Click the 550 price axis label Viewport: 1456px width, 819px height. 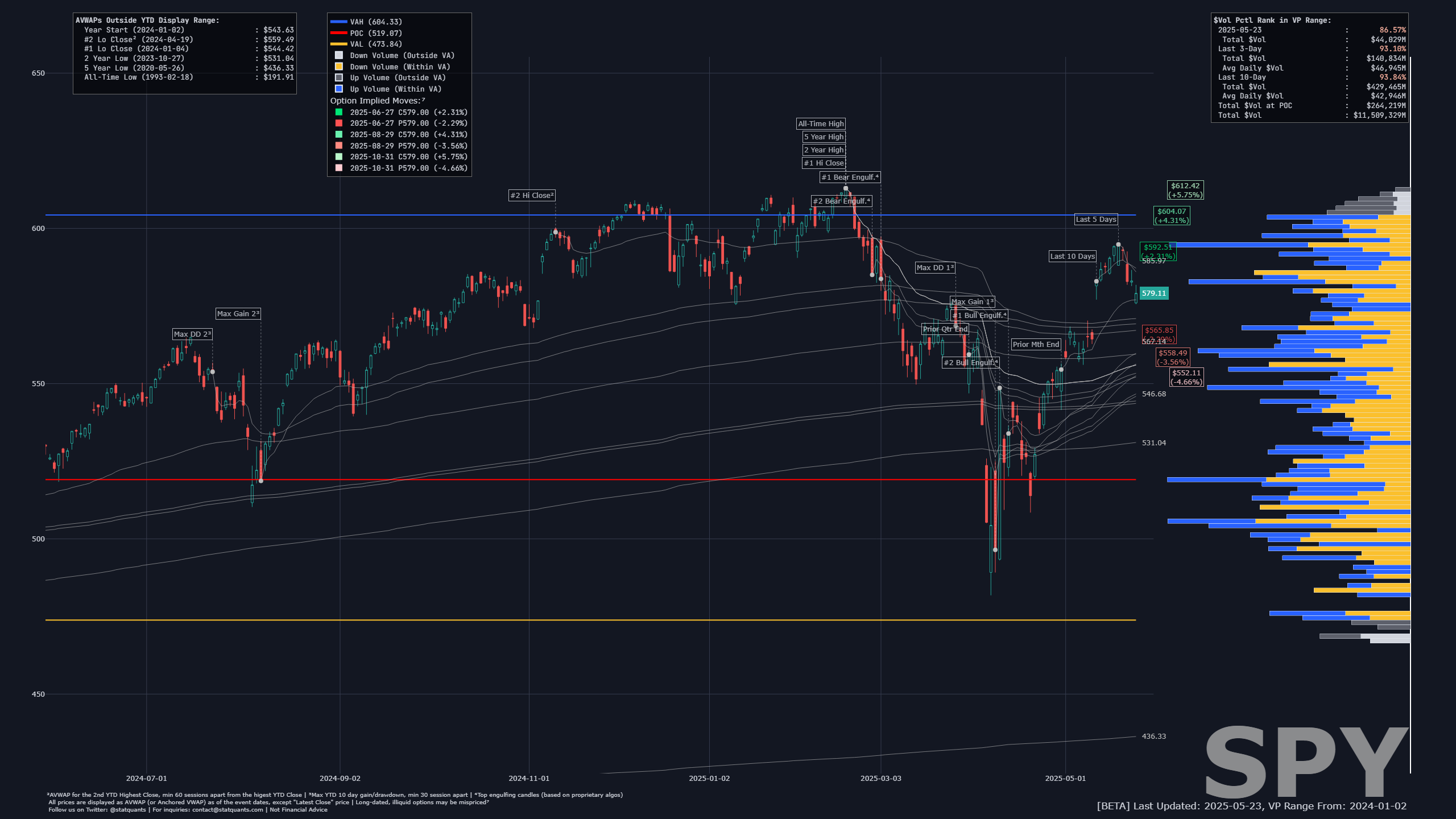point(38,384)
